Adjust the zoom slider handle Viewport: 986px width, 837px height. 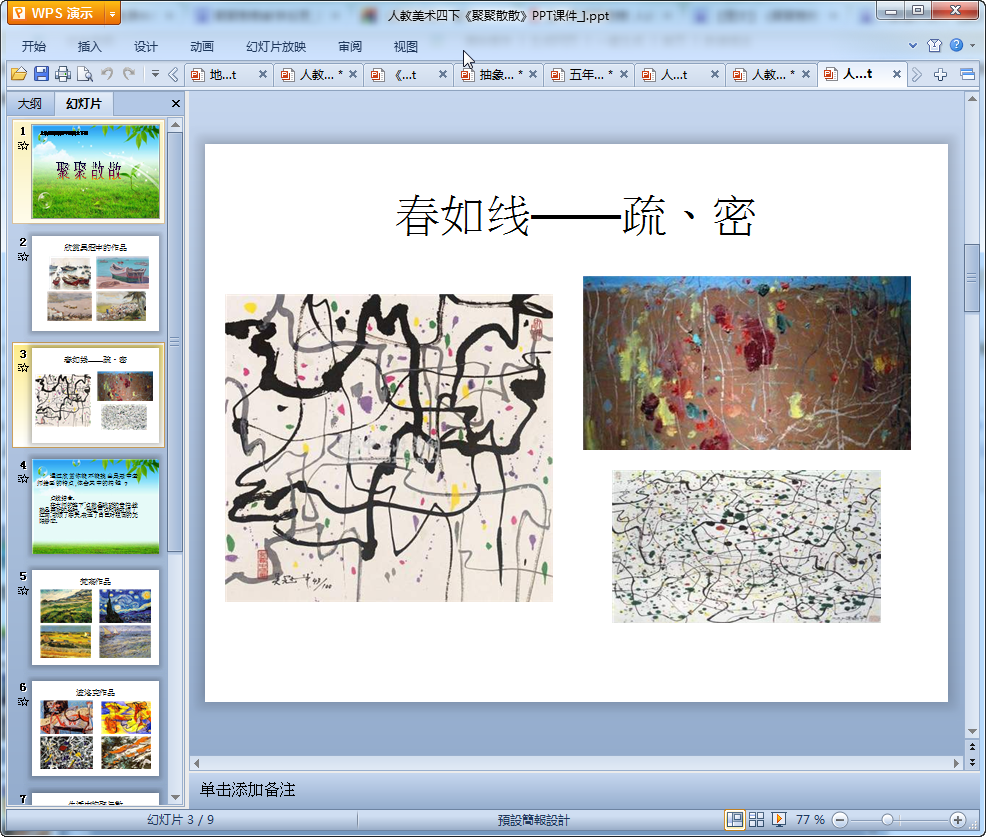click(x=887, y=819)
